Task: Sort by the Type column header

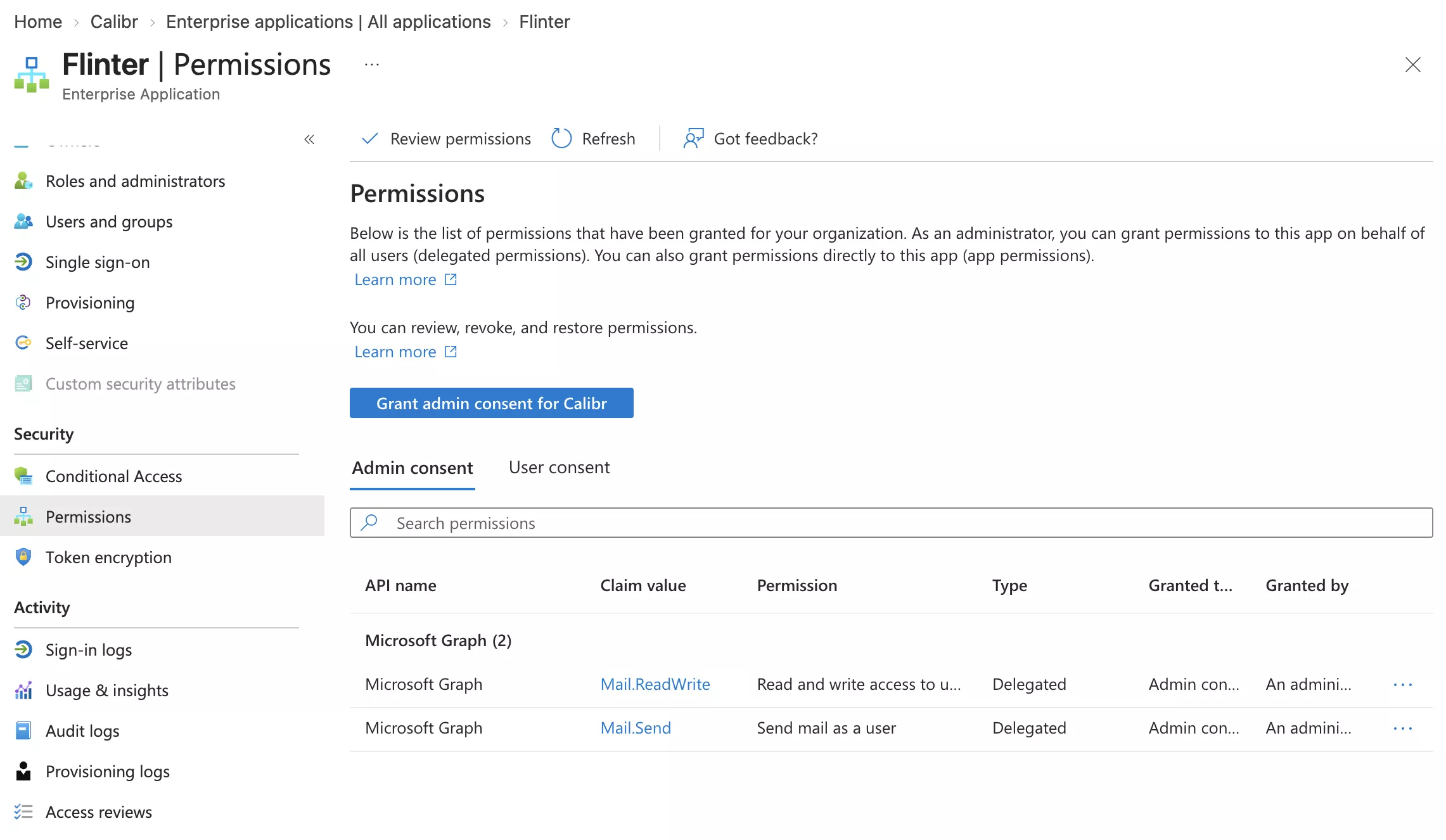Action: [x=1009, y=586]
